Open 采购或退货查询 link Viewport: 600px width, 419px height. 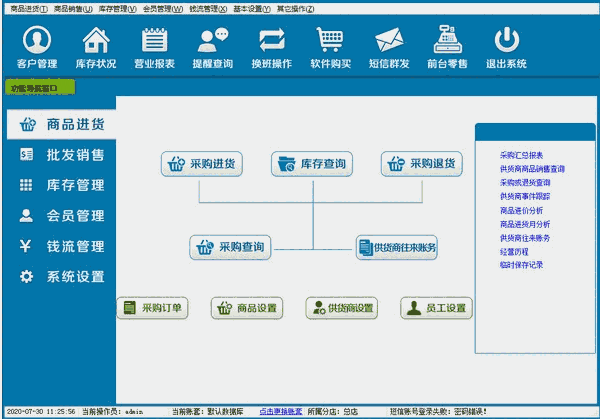(525, 183)
